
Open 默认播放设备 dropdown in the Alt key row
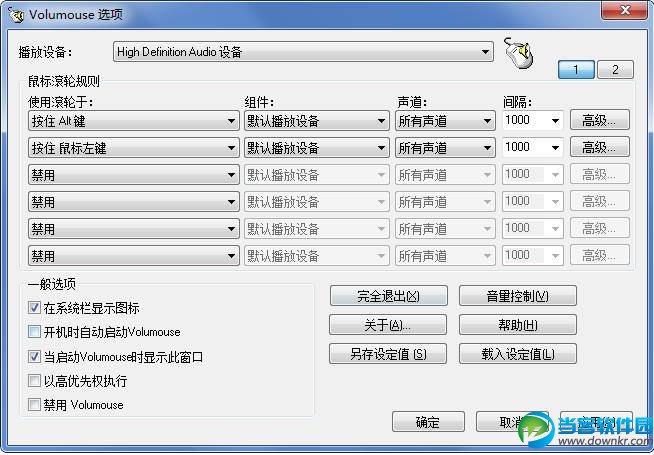(x=317, y=121)
